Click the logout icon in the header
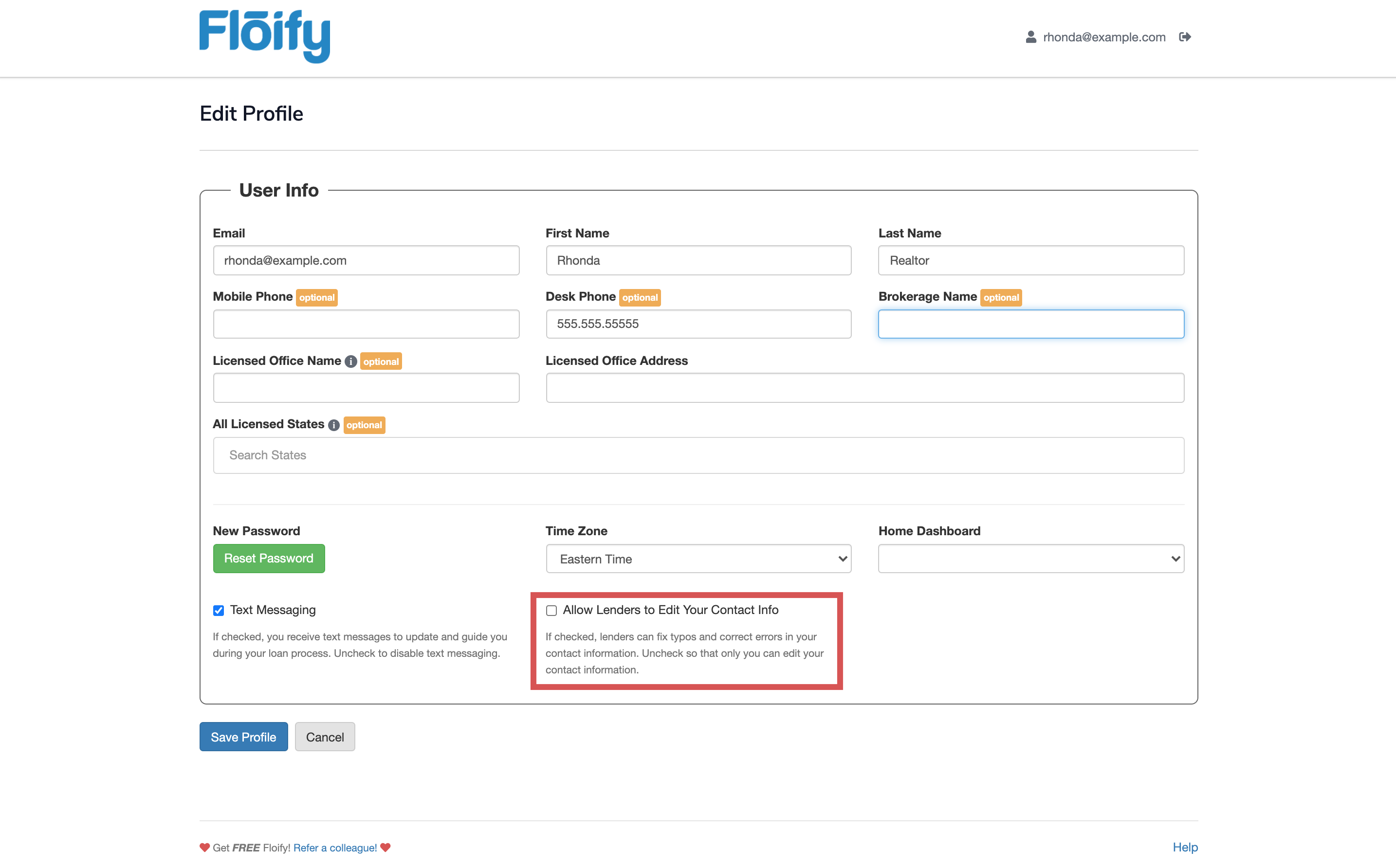Screen dimensions: 1396x868 coord(1185,37)
